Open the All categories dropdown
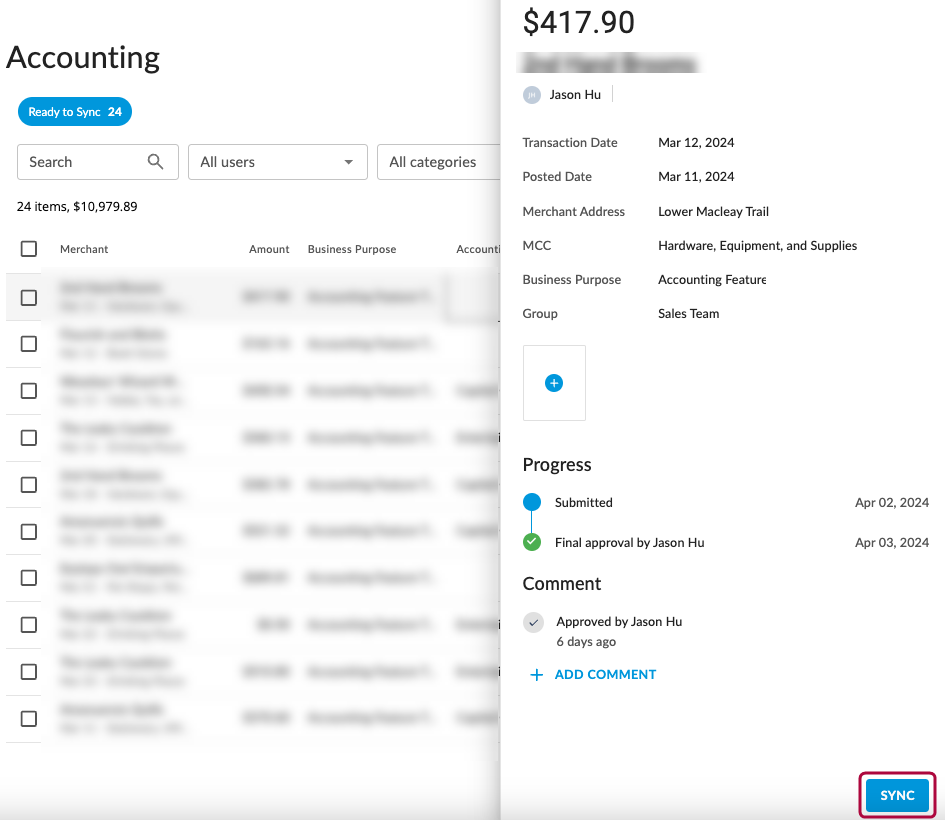The image size is (945, 820). click(439, 162)
